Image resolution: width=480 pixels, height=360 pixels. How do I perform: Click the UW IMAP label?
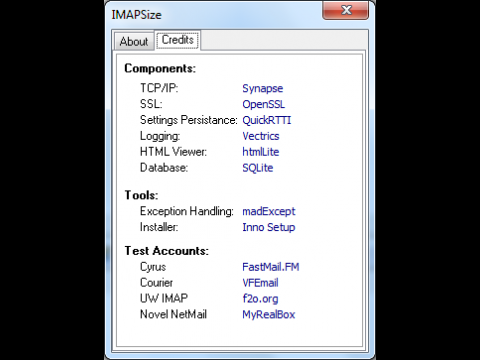click(164, 298)
